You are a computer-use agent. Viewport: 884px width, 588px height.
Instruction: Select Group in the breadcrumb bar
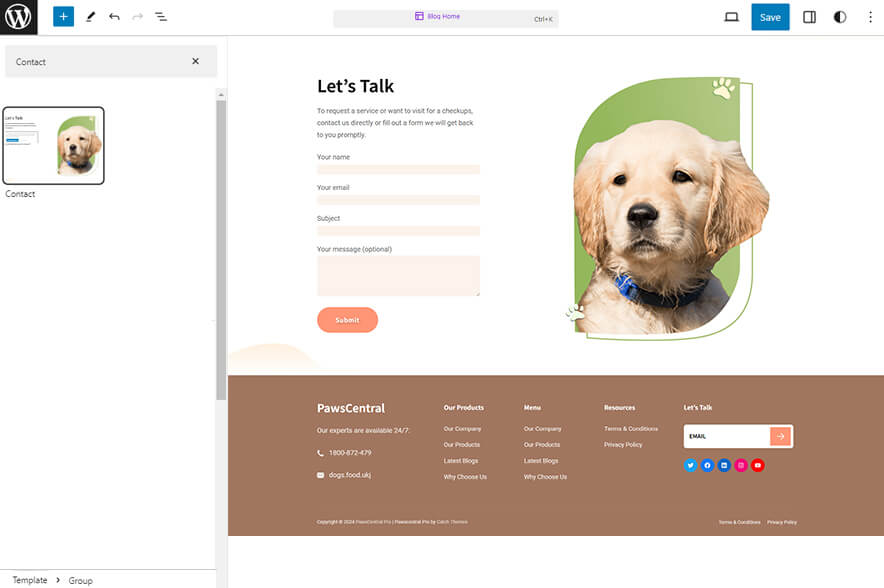coord(80,580)
